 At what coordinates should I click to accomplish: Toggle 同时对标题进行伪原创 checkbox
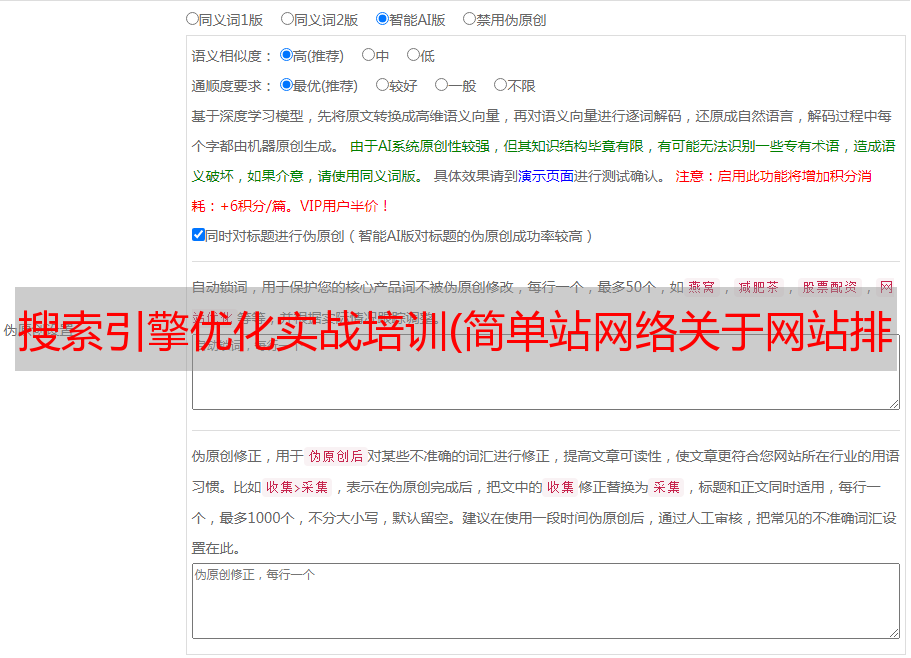[x=198, y=235]
